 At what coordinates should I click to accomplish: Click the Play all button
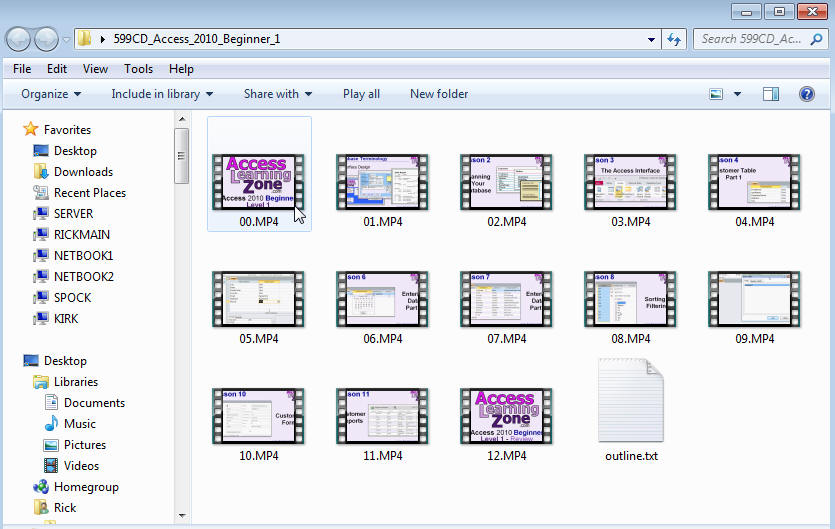coord(361,94)
